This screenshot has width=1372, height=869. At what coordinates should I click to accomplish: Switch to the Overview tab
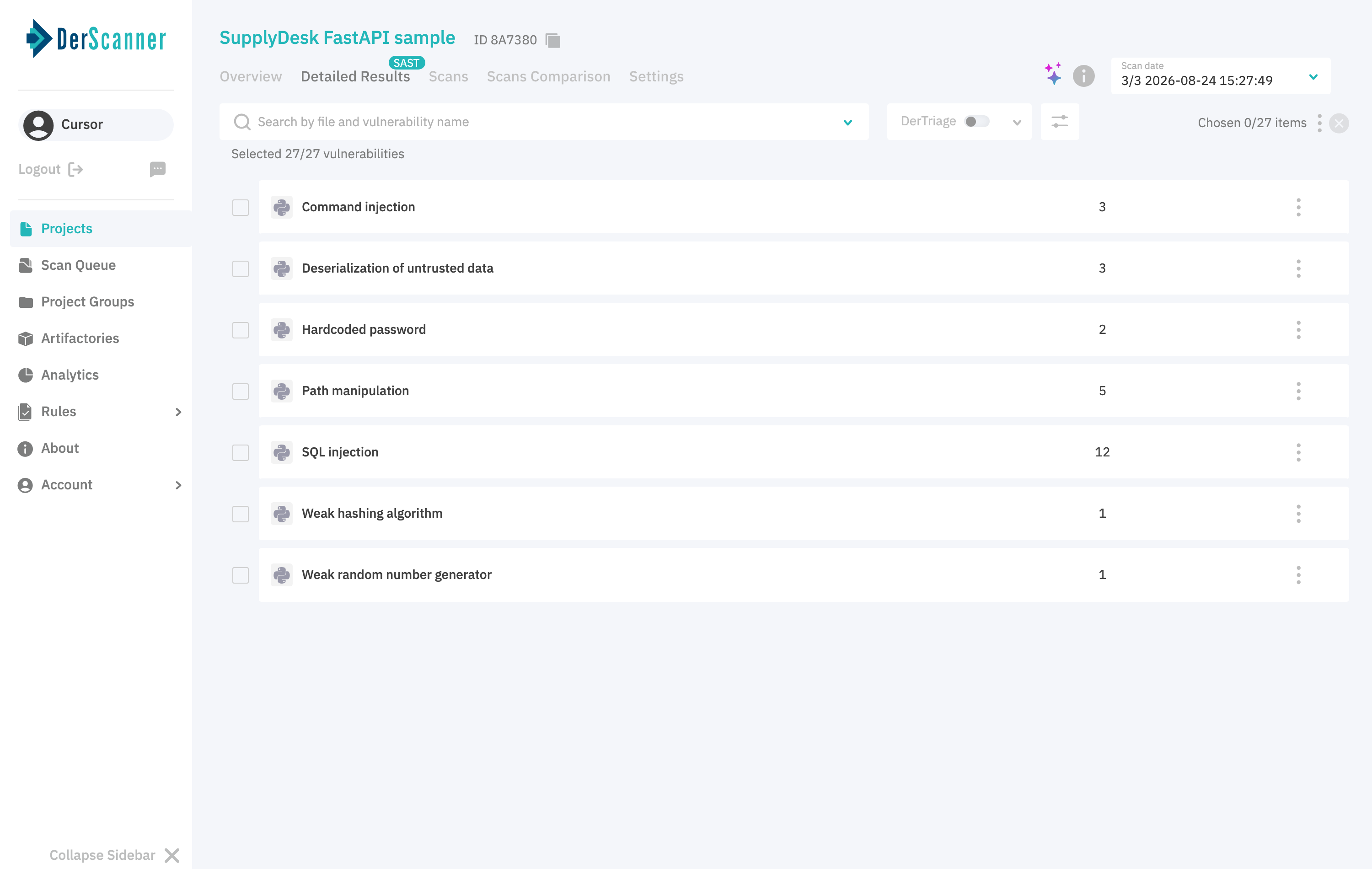click(x=251, y=76)
